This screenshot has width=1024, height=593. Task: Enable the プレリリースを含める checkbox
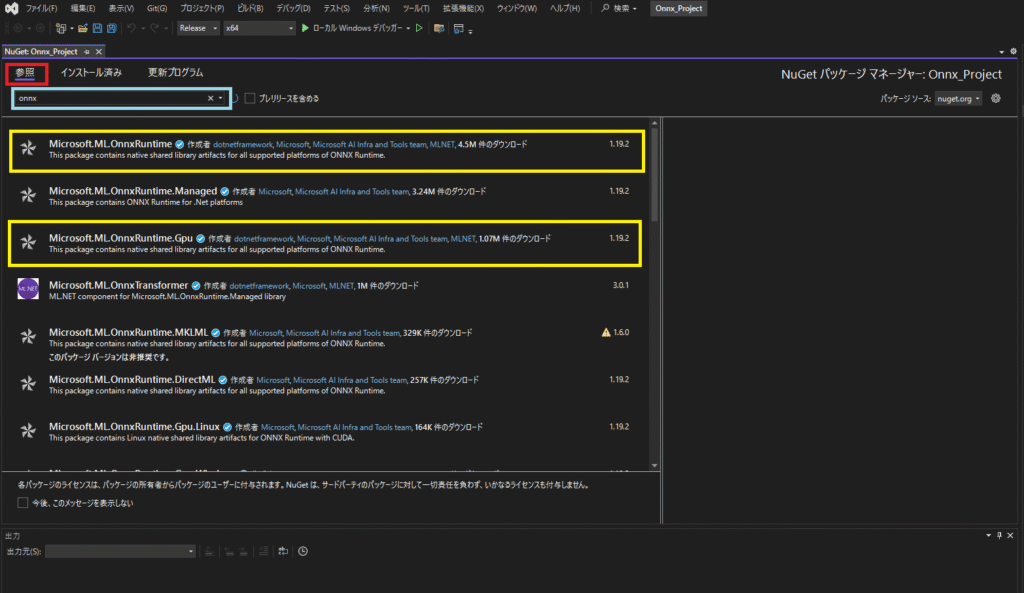tap(250, 98)
